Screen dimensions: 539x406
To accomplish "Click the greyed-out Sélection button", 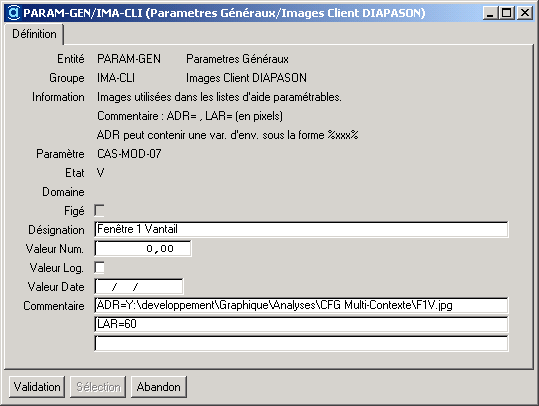I will (98, 387).
